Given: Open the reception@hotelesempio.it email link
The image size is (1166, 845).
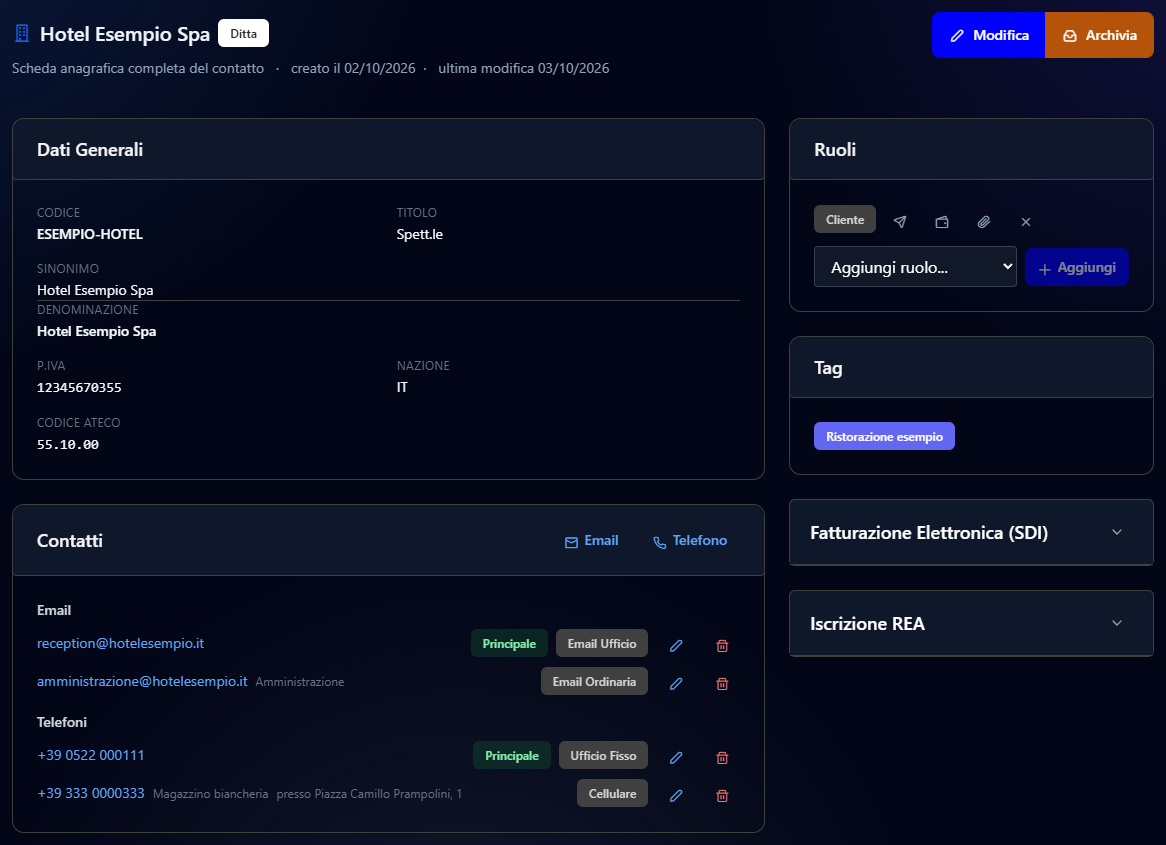Looking at the screenshot, I should pos(120,643).
